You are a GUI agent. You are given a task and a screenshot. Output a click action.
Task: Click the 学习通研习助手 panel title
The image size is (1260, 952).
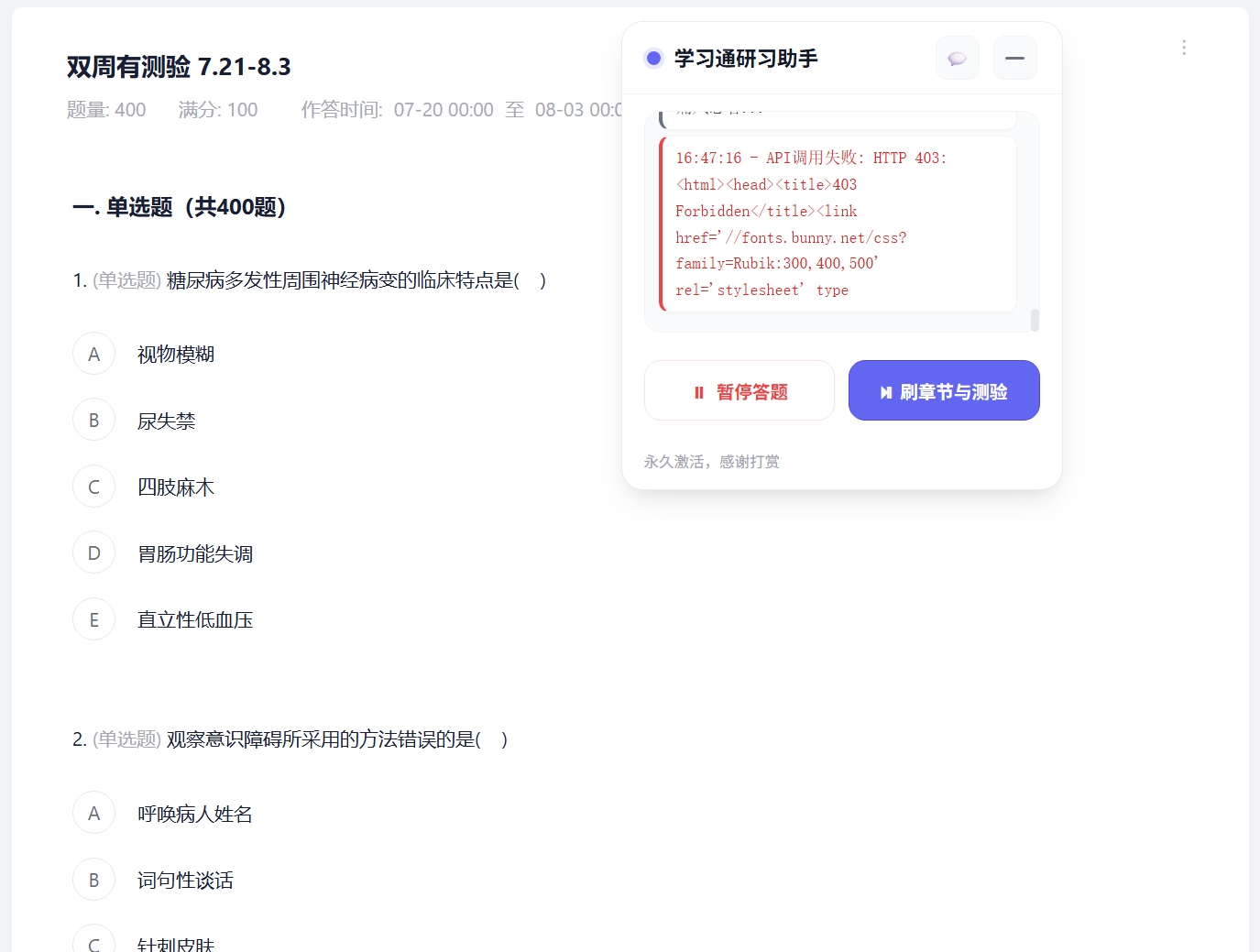pos(746,59)
